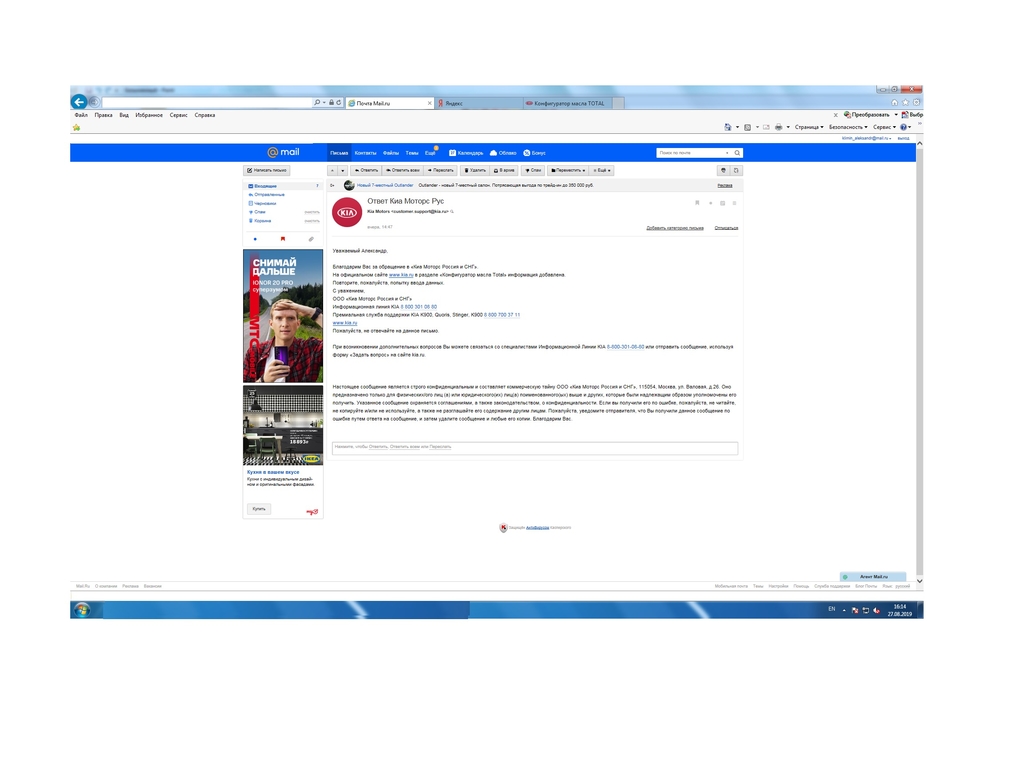Screen dimensions: 1024x768
Task: Switch to the Яндекс browser tab
Action: 479,103
